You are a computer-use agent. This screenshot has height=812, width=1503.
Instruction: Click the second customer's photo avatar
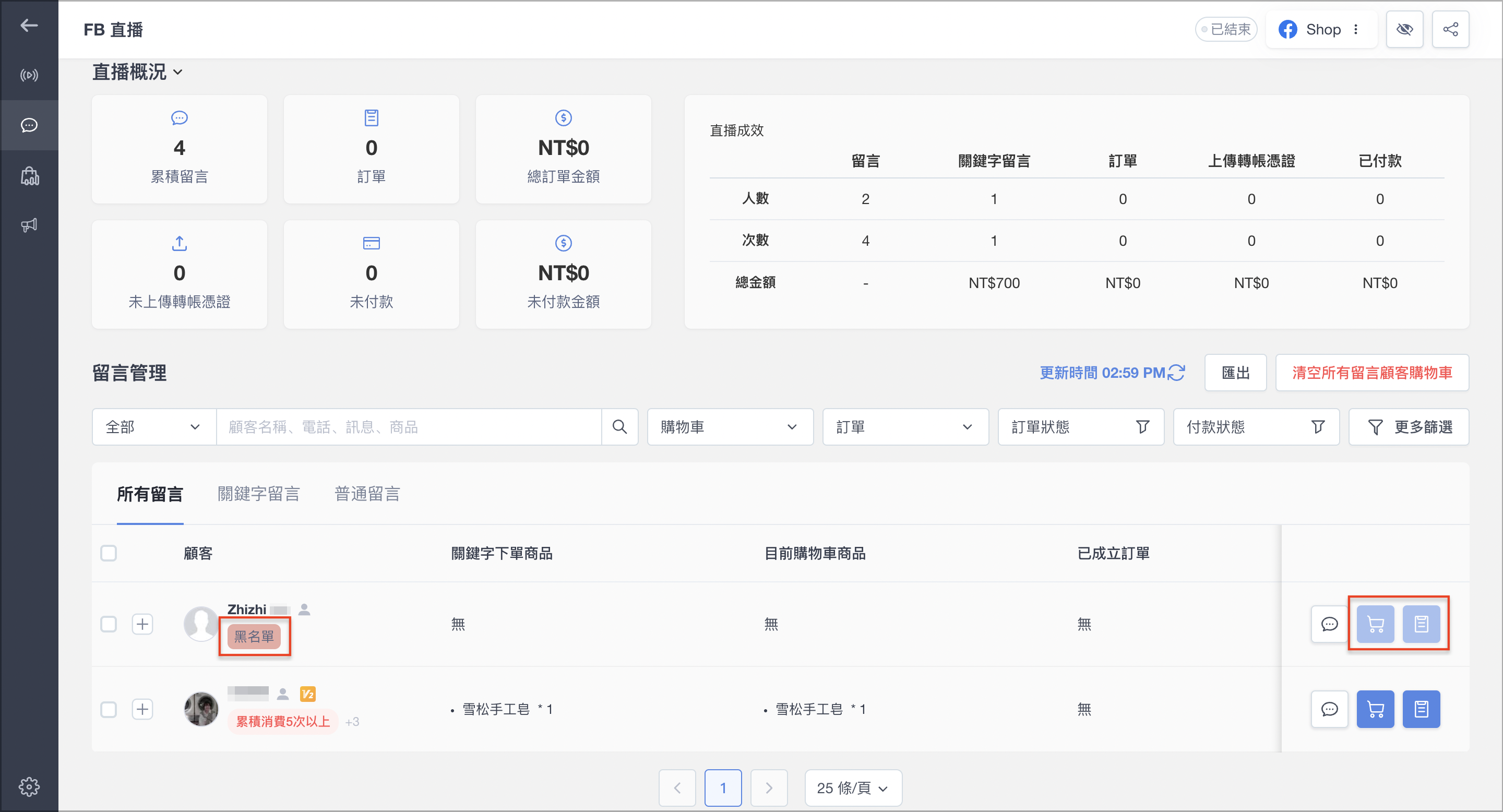click(201, 709)
